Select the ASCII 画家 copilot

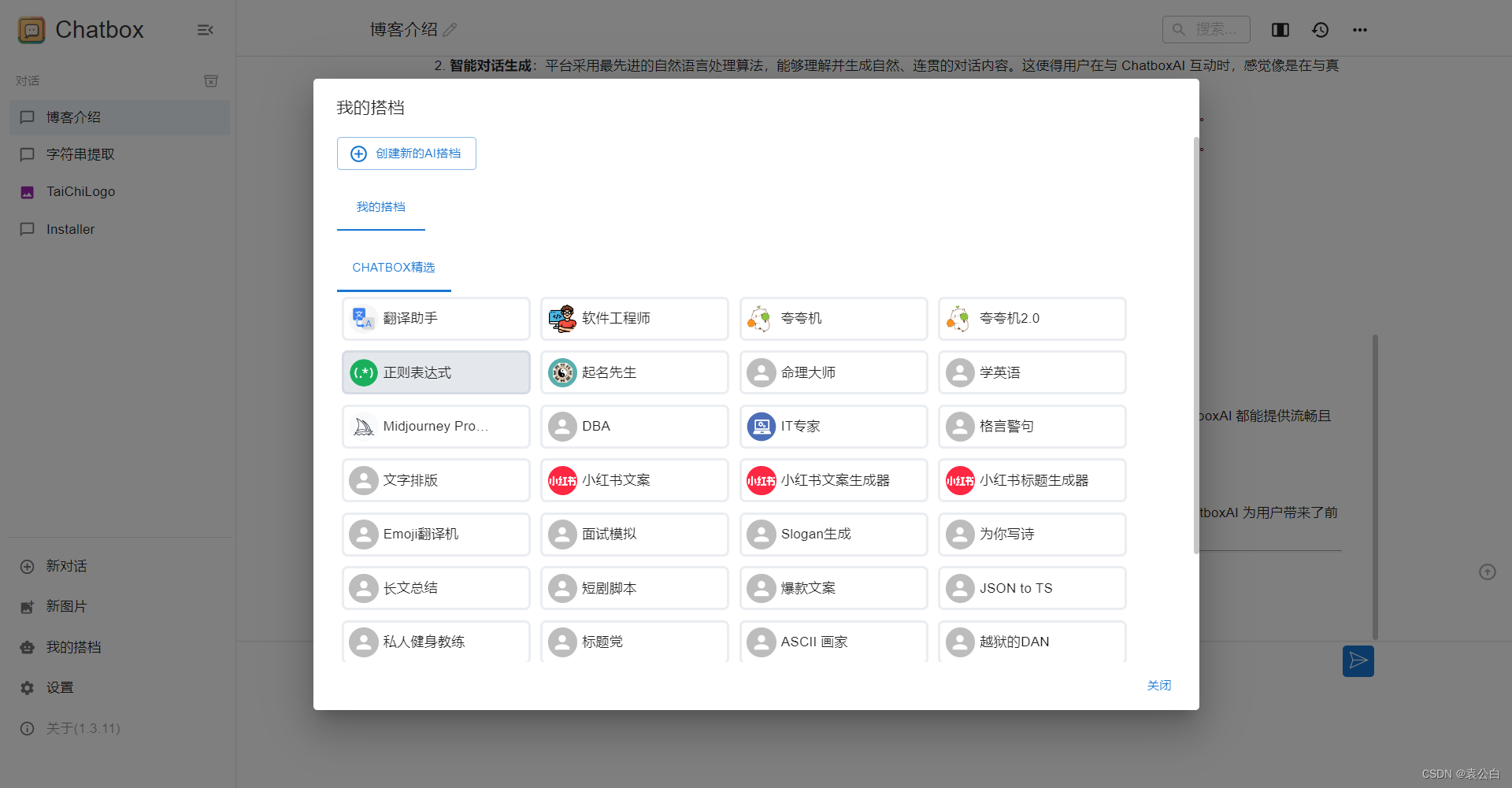pos(834,642)
